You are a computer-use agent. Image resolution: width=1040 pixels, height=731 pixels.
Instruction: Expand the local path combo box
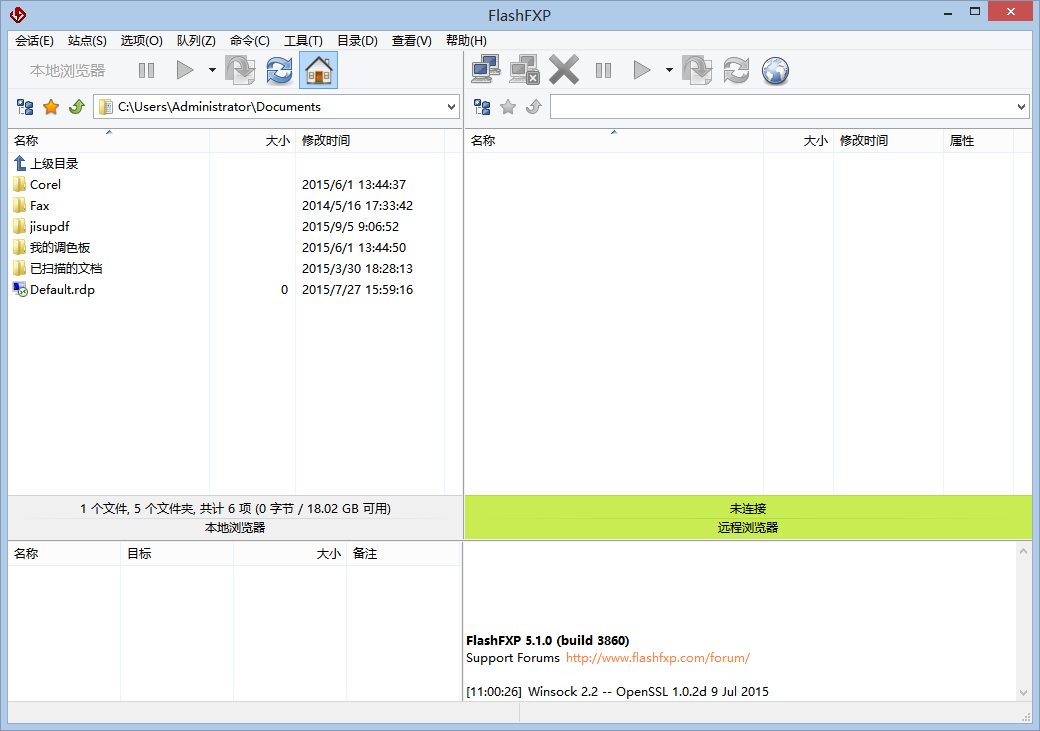click(451, 107)
